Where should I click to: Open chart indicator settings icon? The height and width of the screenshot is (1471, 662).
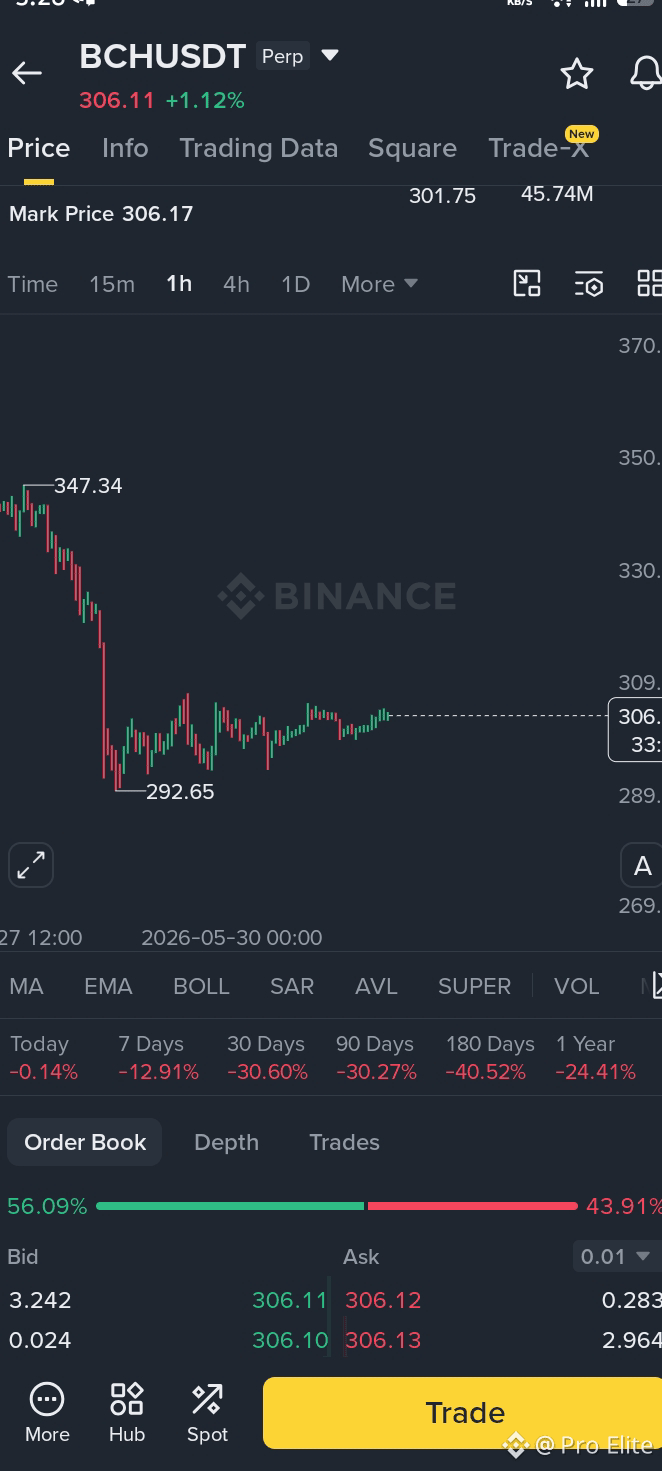589,284
